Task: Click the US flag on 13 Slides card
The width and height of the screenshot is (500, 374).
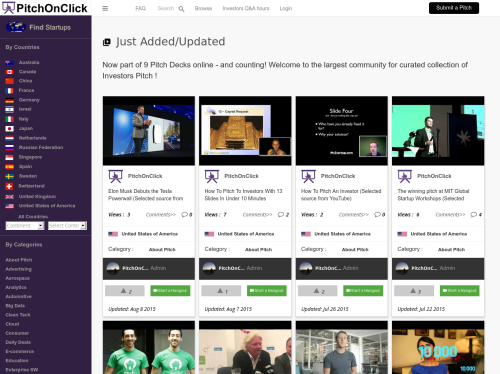Action: pos(209,234)
